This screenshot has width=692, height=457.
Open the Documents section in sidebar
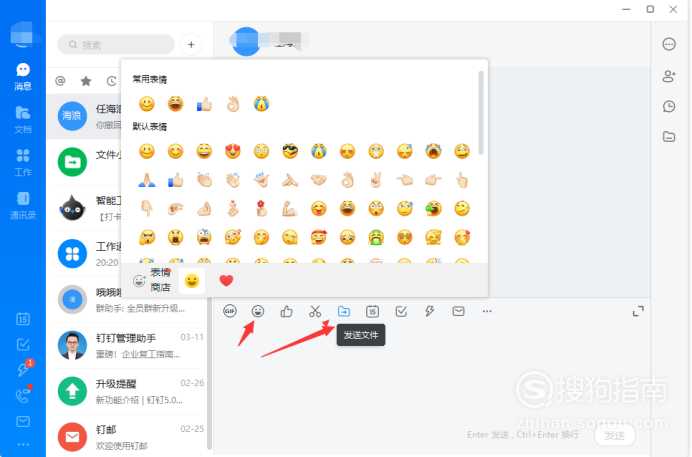pos(23,120)
